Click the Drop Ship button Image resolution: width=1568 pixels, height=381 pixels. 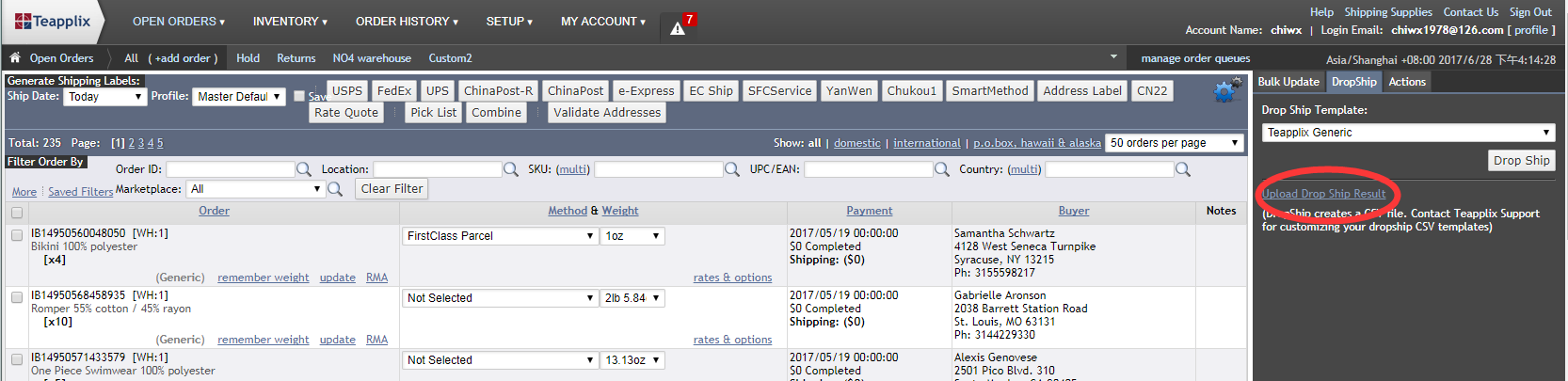click(x=1521, y=161)
